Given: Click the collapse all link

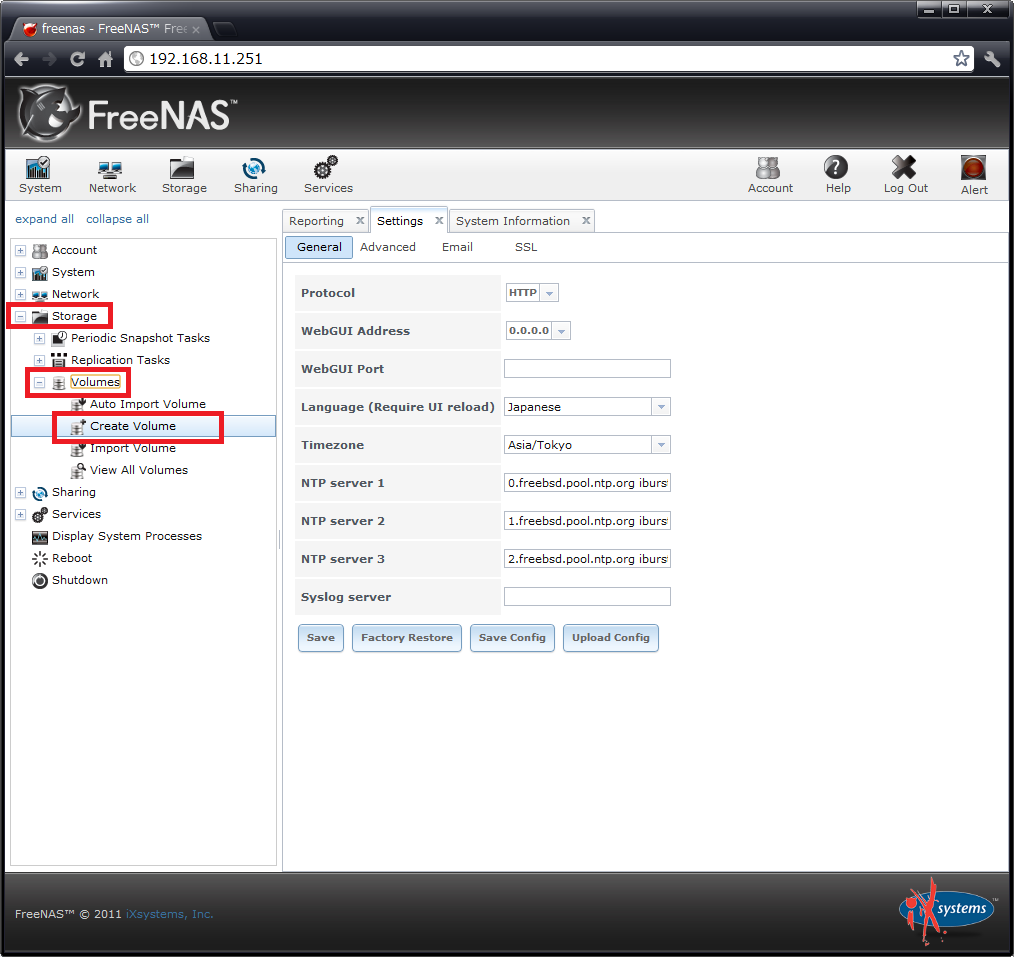Looking at the screenshot, I should point(117,219).
